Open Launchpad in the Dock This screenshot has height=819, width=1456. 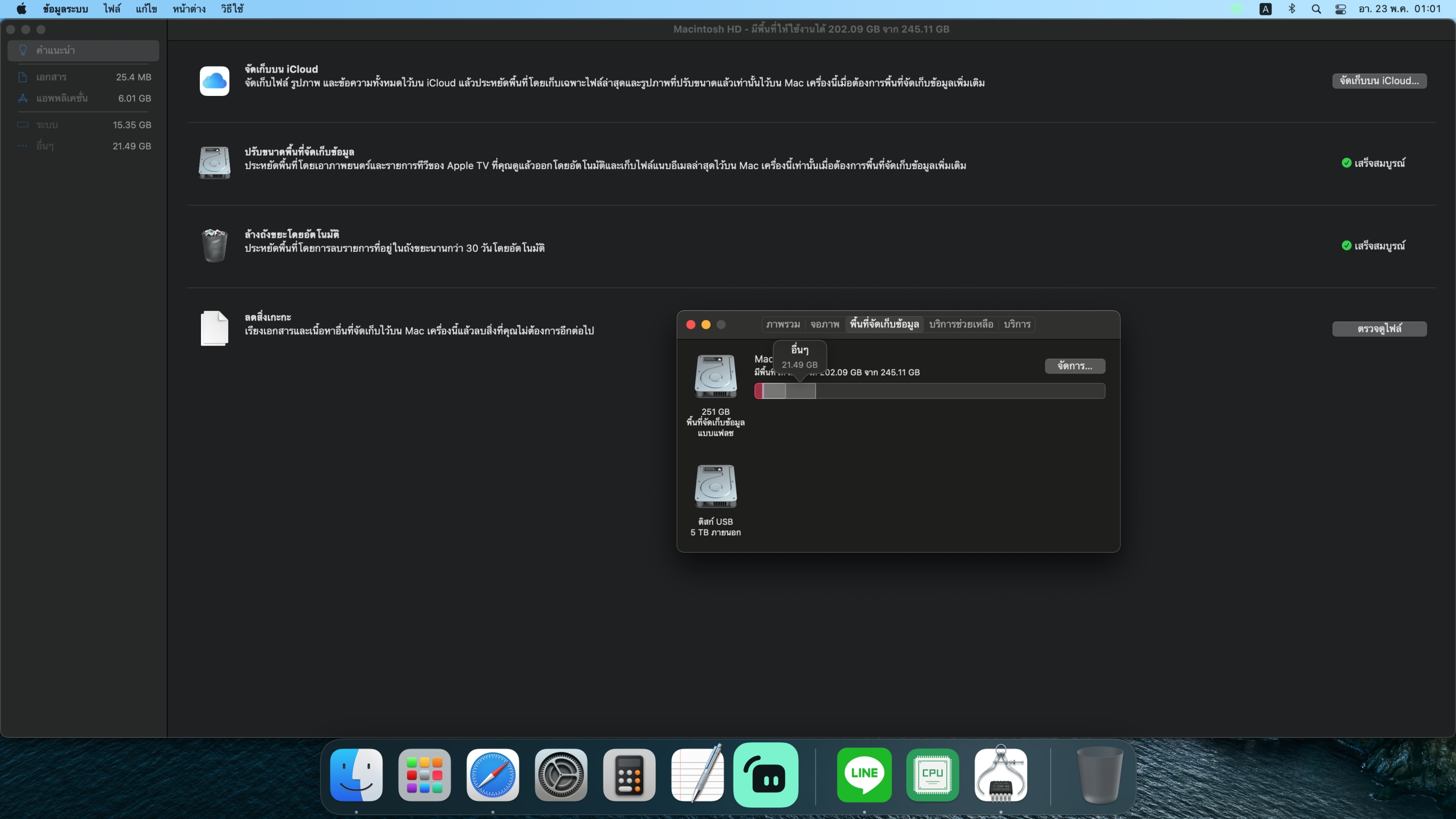click(424, 775)
